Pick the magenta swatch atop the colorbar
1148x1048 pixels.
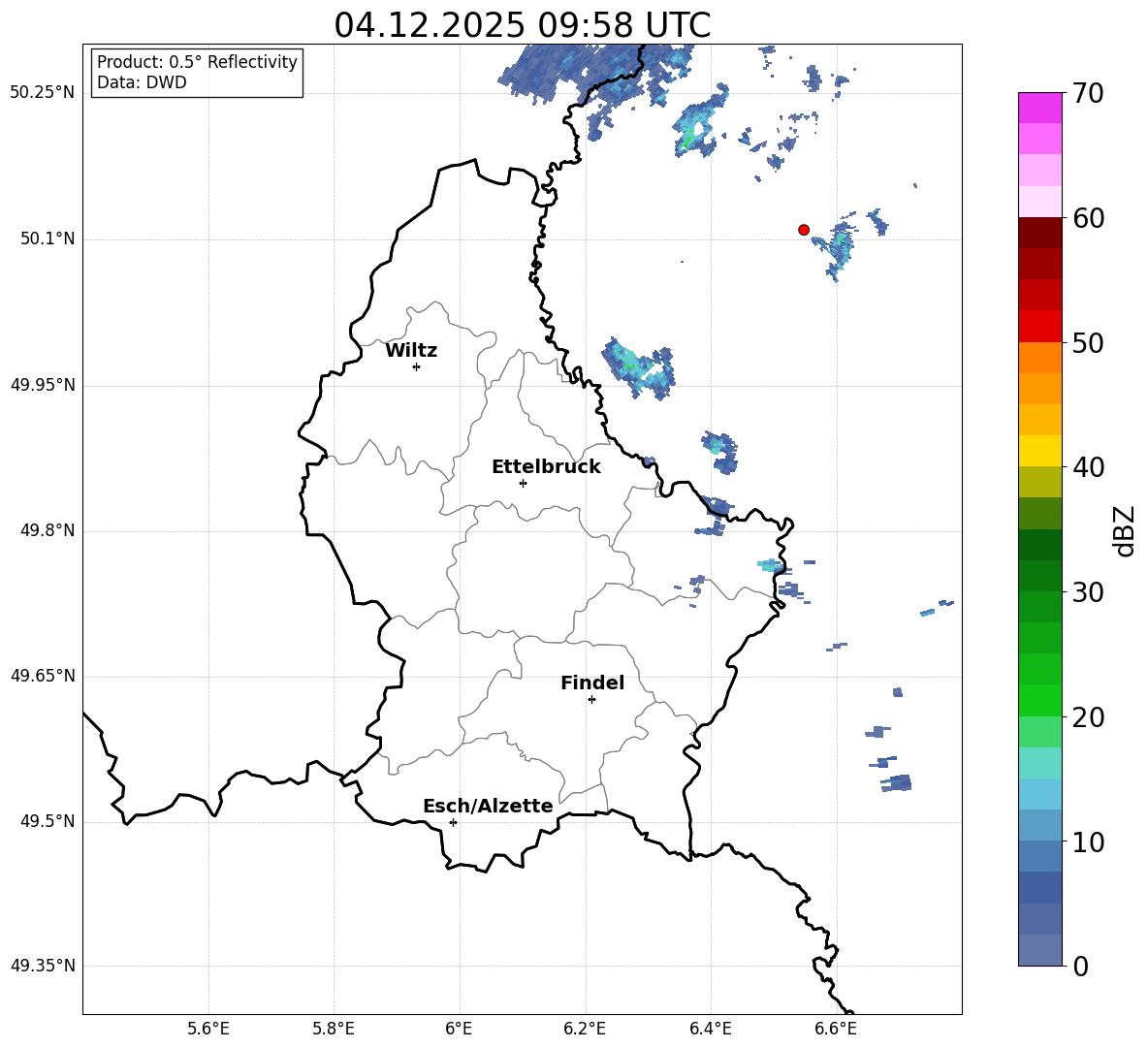click(x=1039, y=108)
